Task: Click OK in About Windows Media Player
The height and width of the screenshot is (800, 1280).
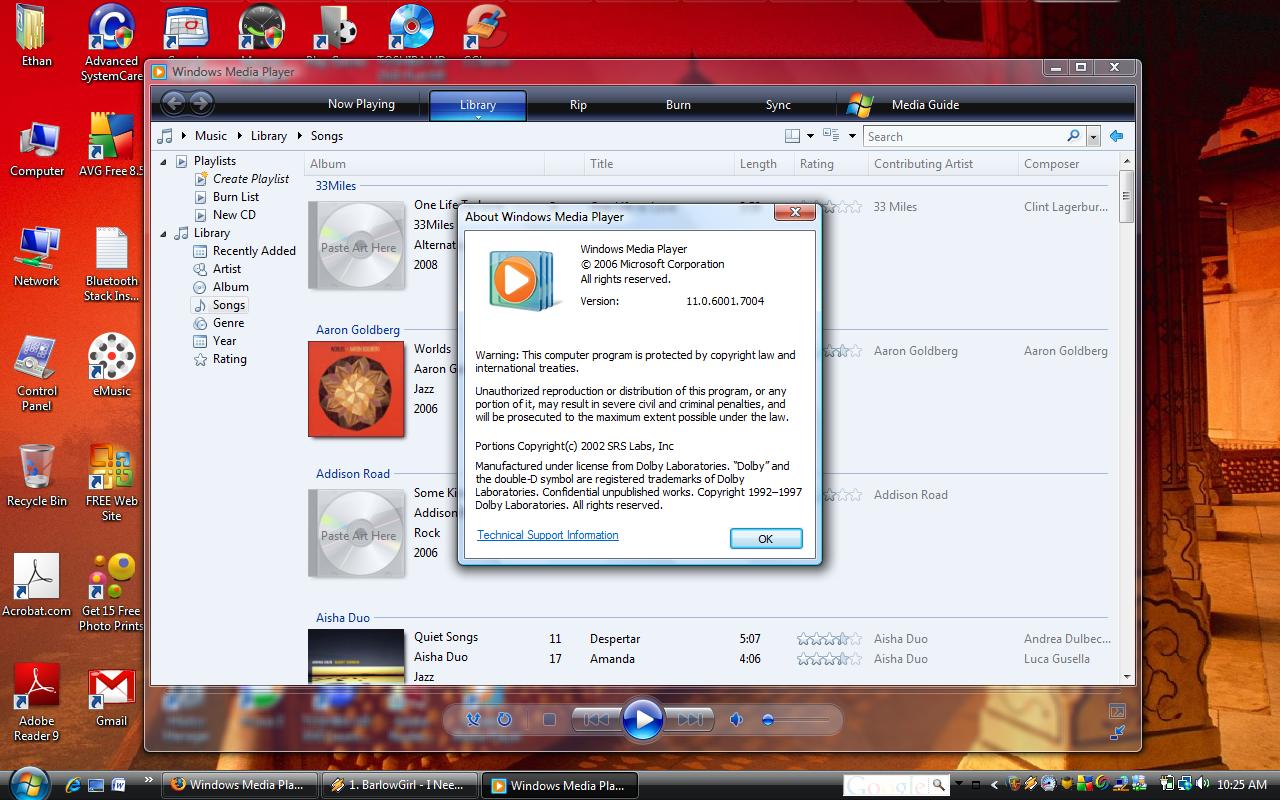Action: point(766,539)
